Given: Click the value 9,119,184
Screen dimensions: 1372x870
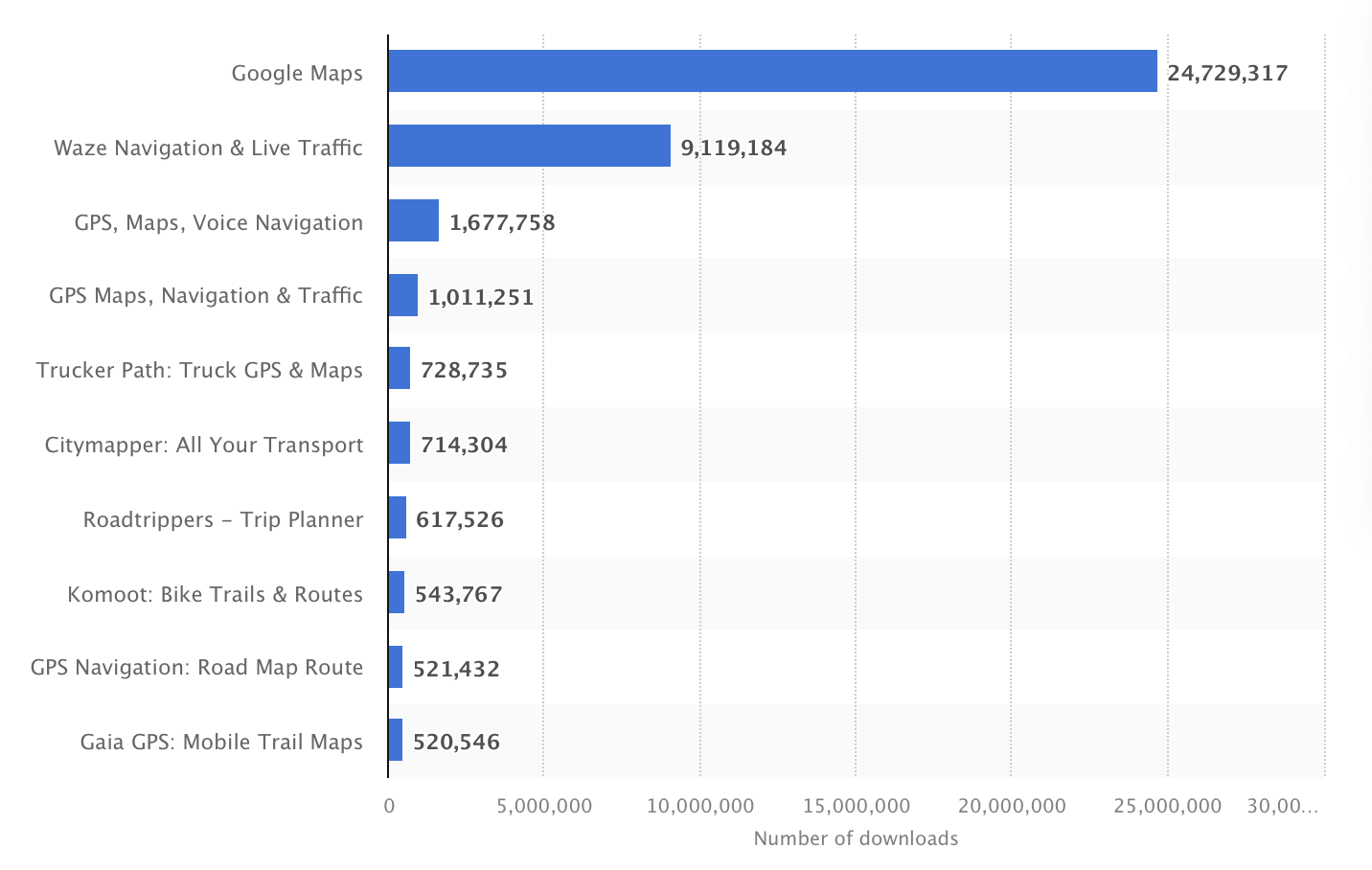Looking at the screenshot, I should coord(734,148).
